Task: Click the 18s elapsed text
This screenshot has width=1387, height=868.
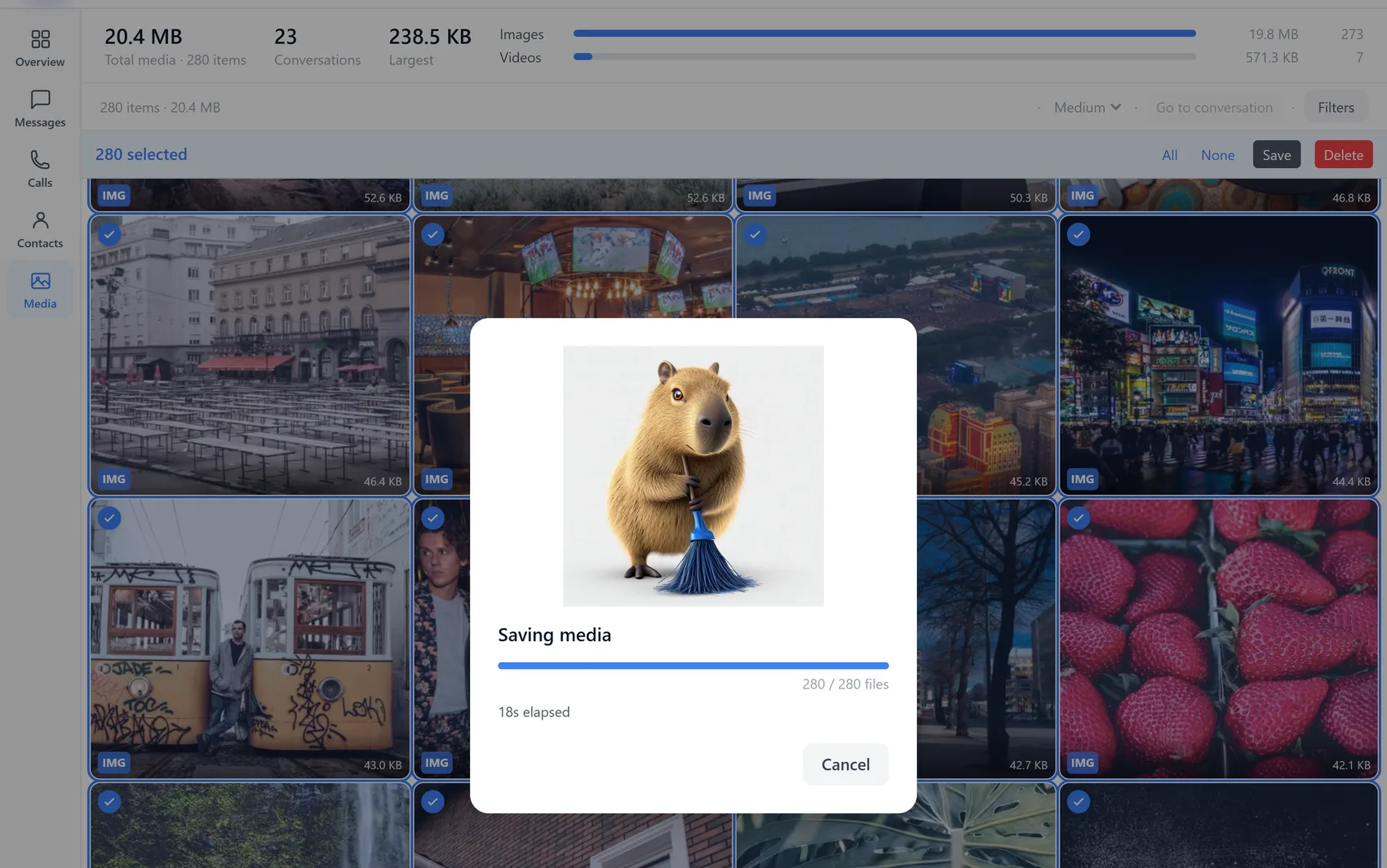Action: pyautogui.click(x=534, y=711)
